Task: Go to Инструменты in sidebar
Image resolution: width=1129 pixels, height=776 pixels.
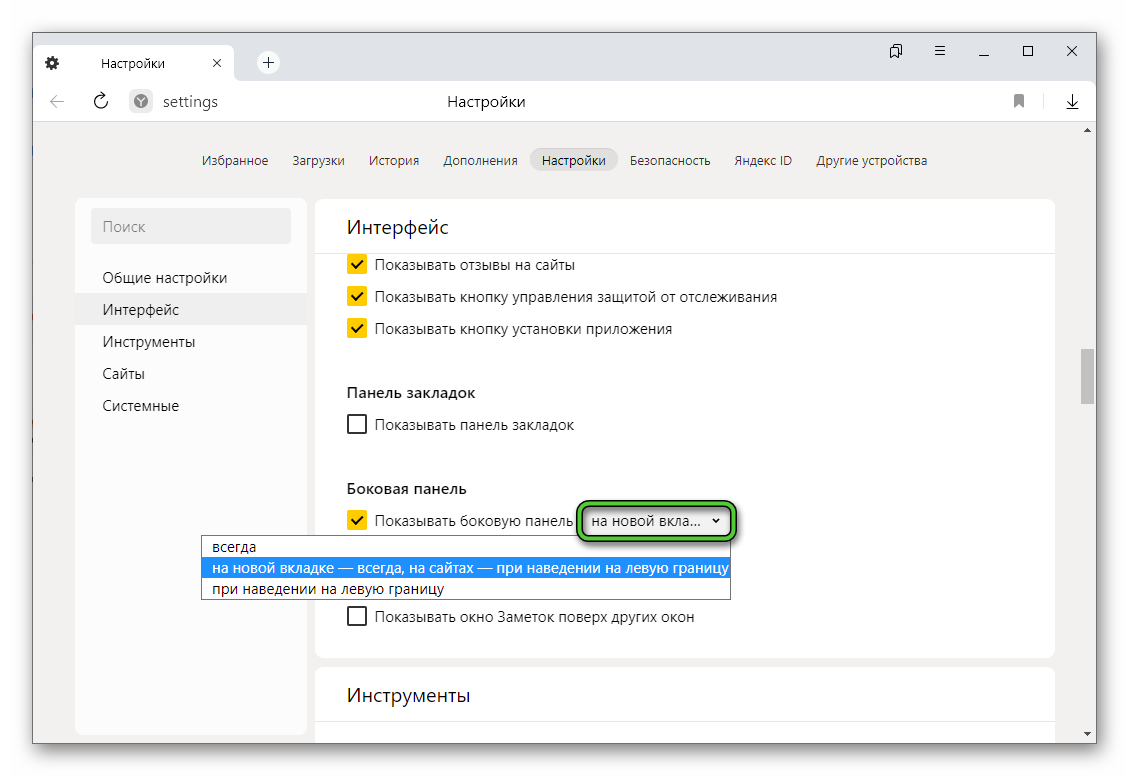Action: coord(149,342)
